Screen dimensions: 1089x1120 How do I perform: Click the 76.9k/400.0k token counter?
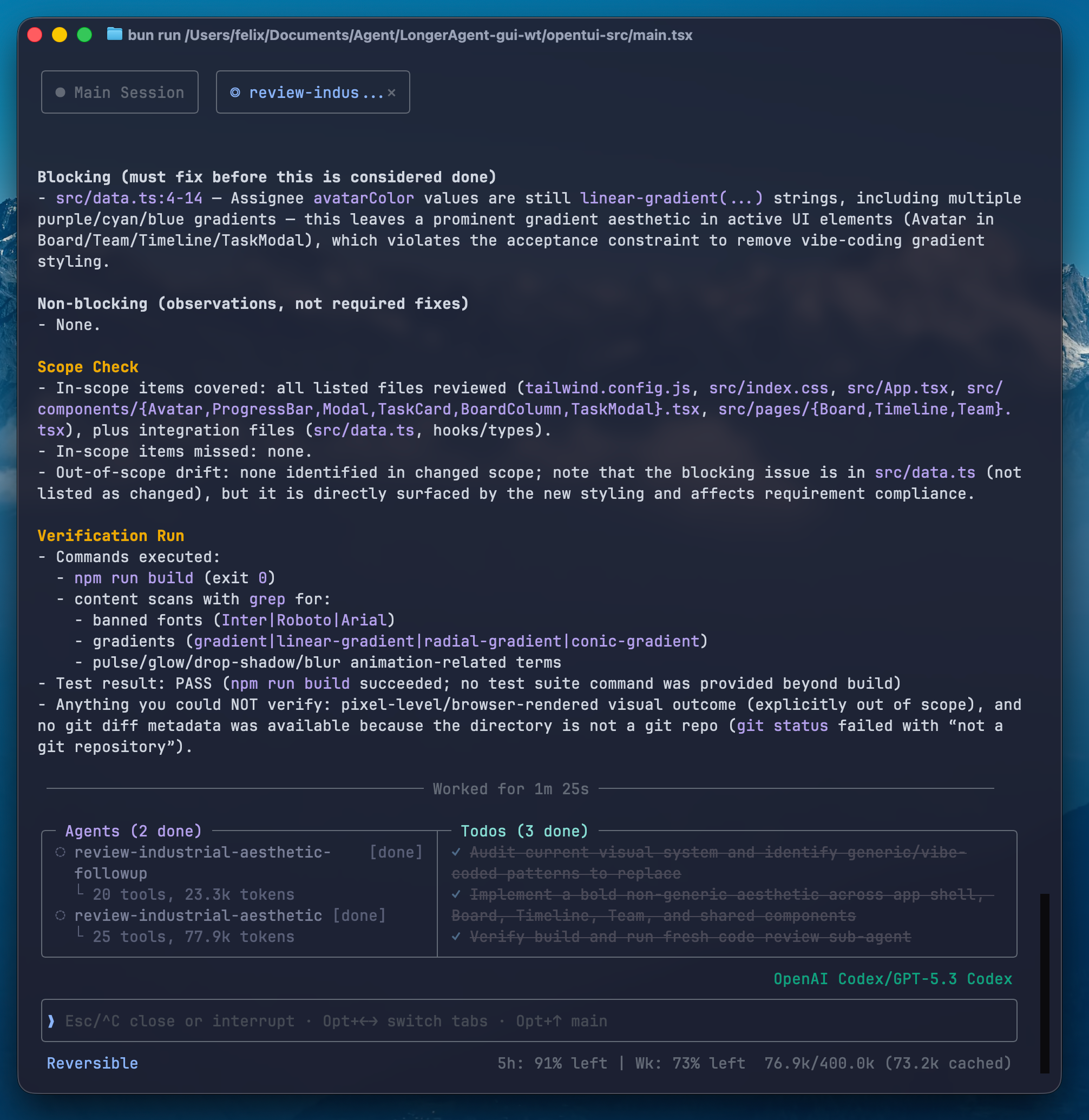[819, 1063]
